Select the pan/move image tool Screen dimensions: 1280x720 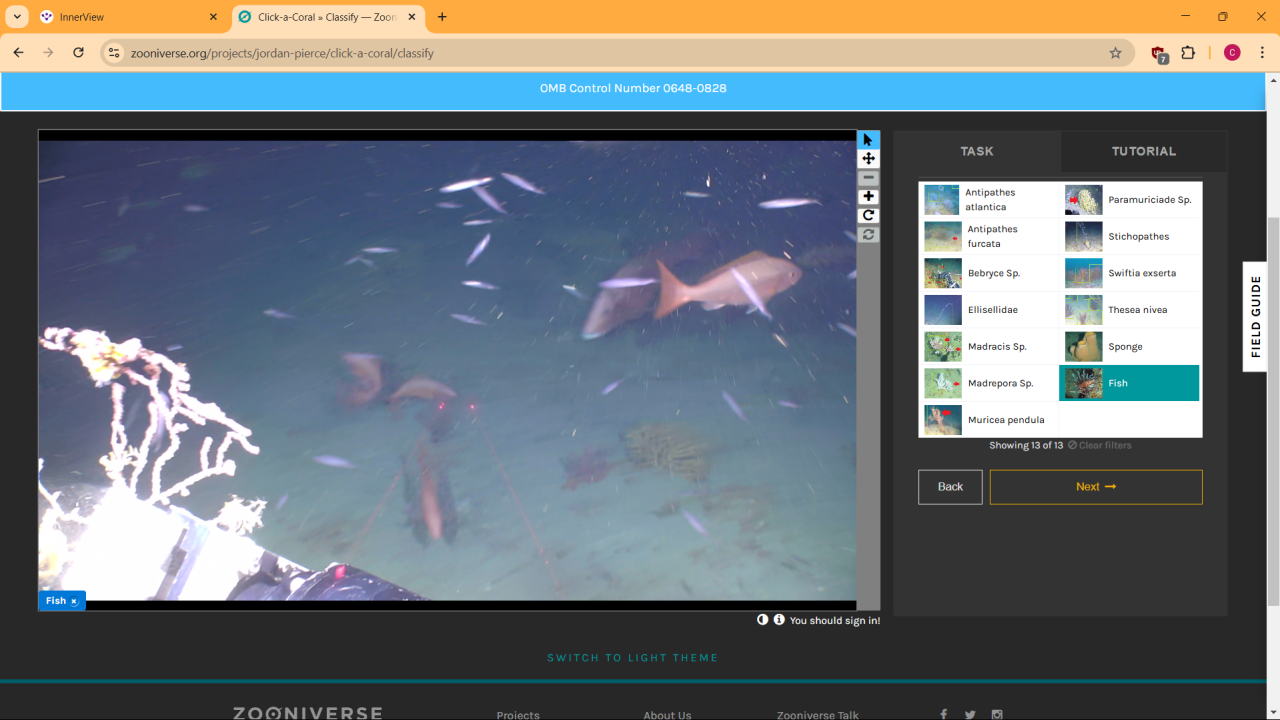[868, 159]
